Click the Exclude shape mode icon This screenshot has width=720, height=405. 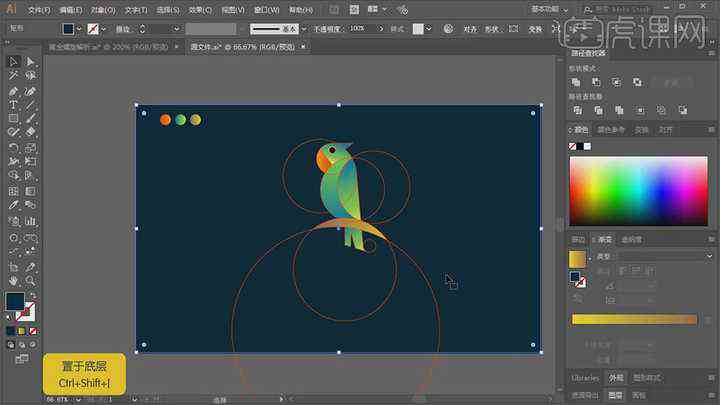pos(637,82)
